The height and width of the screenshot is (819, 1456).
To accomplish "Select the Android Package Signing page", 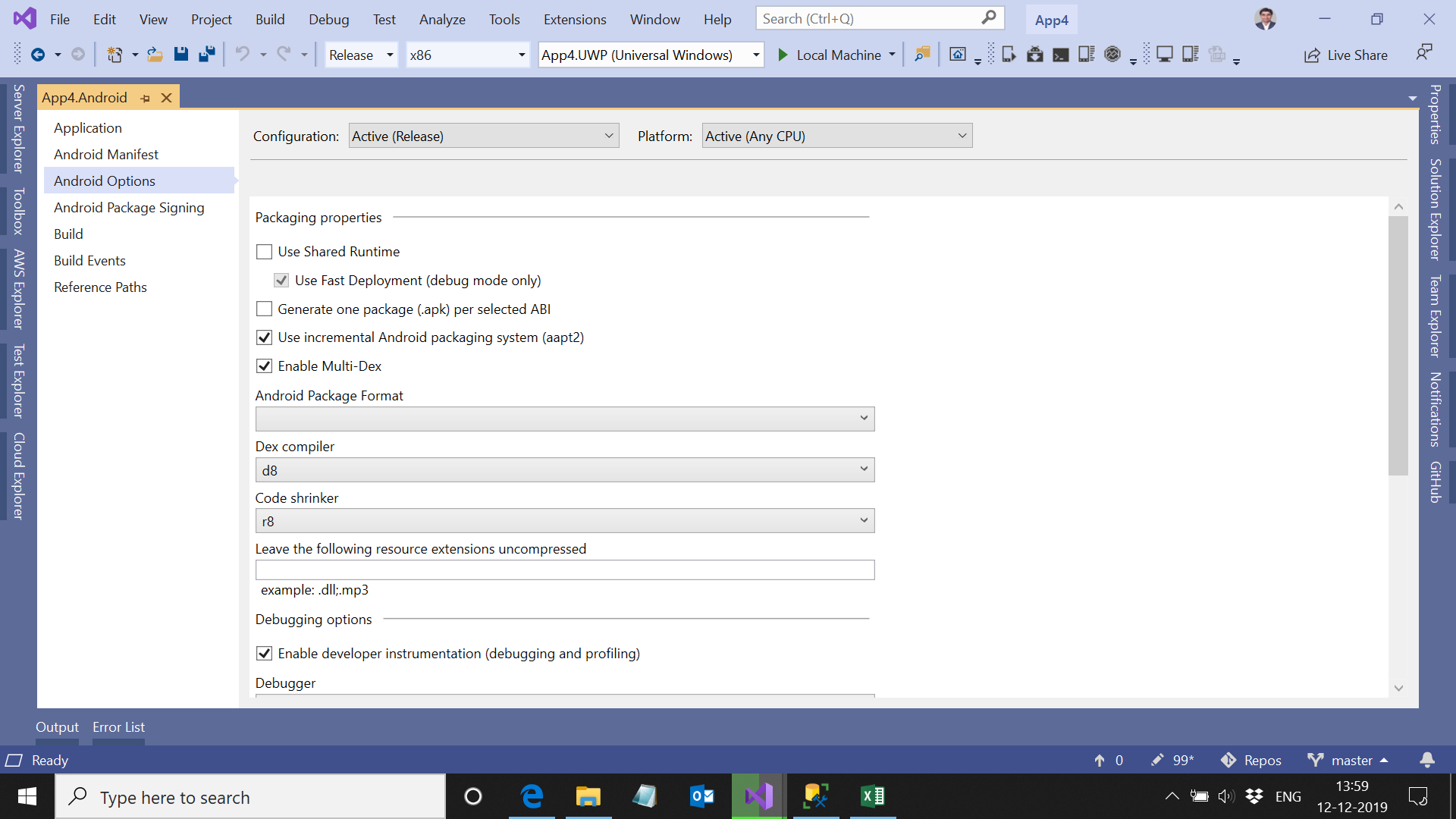I will pyautogui.click(x=129, y=208).
